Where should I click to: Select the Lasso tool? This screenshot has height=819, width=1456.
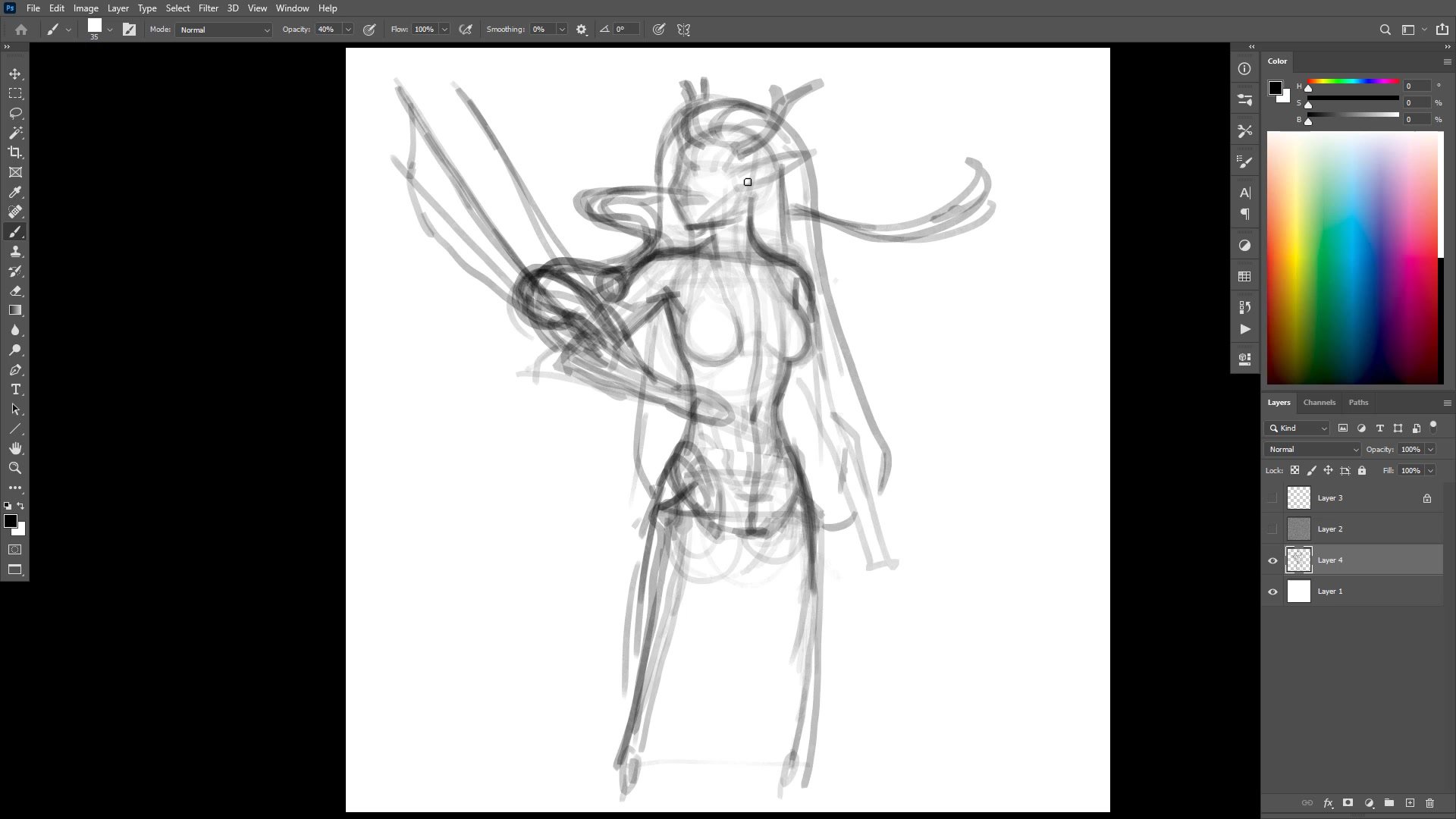click(x=15, y=113)
